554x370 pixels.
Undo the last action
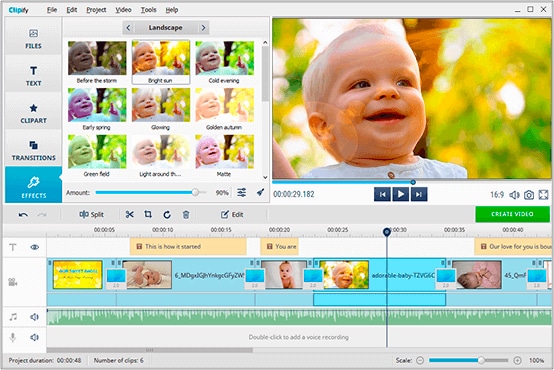(23, 215)
